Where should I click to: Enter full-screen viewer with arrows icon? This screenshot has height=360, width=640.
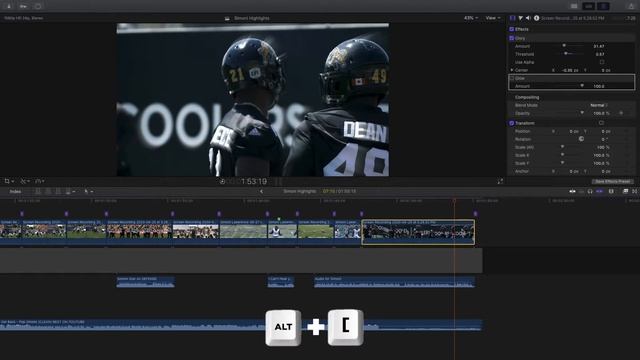point(500,182)
